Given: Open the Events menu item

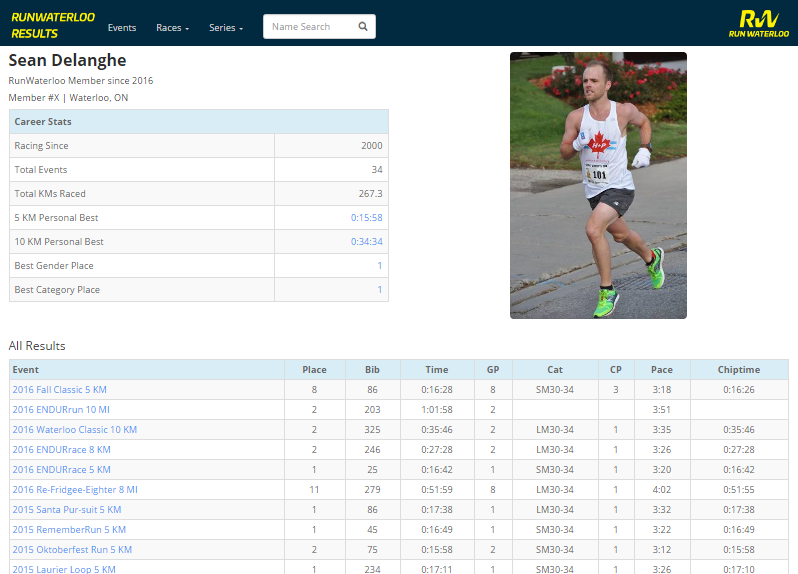Looking at the screenshot, I should 122,27.
